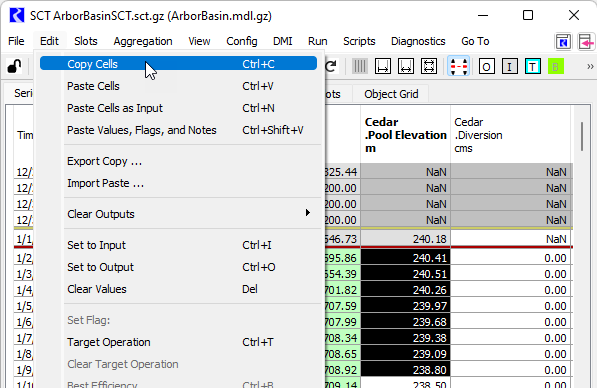
Task: Open the Aggregation menu
Action: point(143,41)
